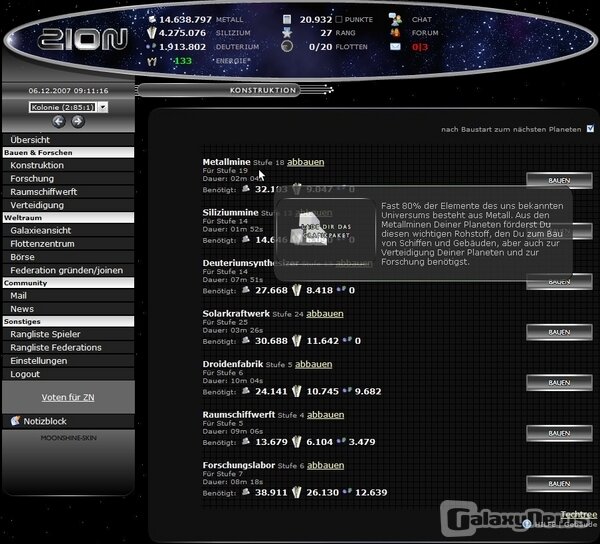Click the help icon near Gebäude
This screenshot has width=600, height=544.
pyautogui.click(x=527, y=524)
